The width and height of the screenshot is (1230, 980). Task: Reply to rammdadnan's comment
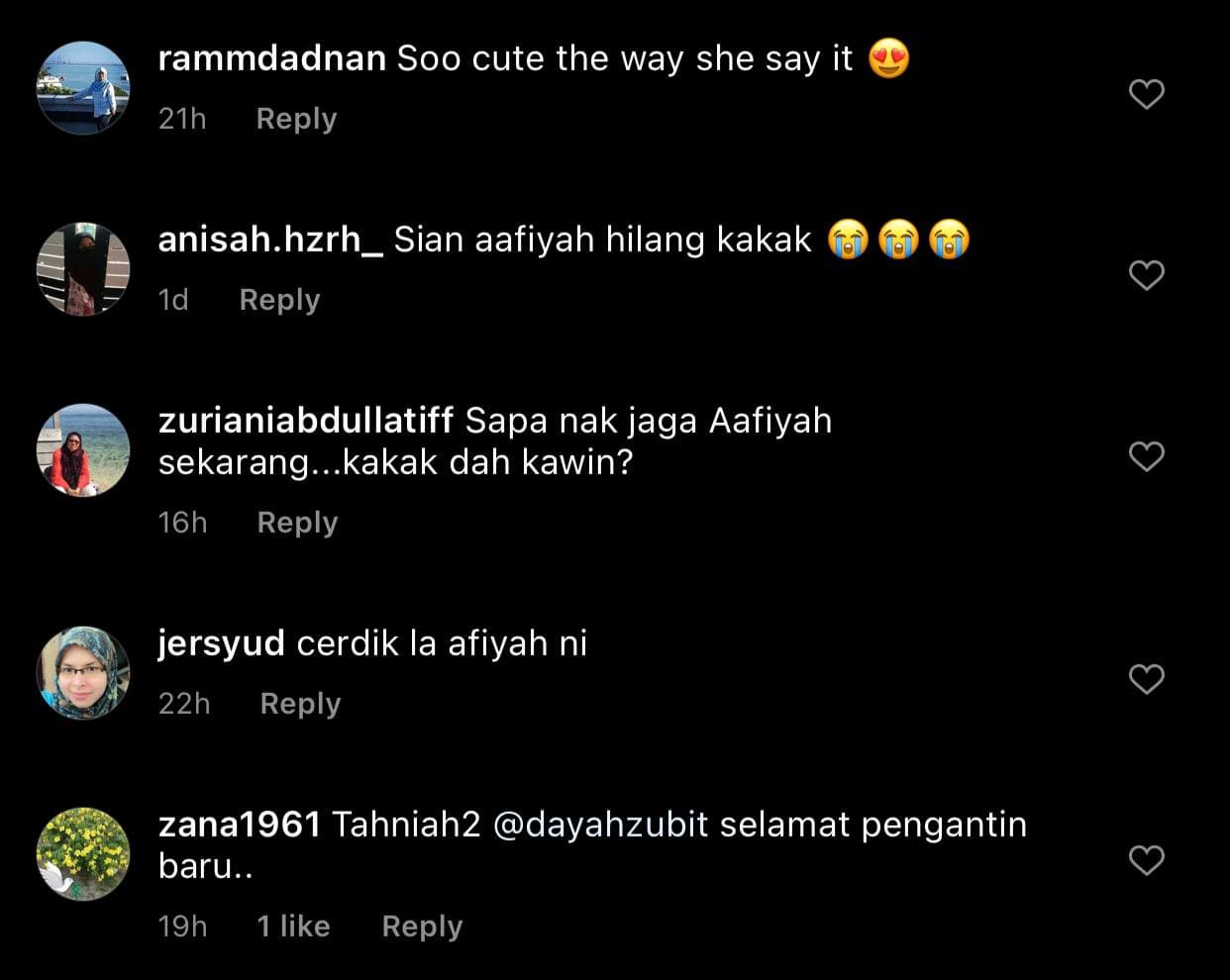click(x=296, y=119)
